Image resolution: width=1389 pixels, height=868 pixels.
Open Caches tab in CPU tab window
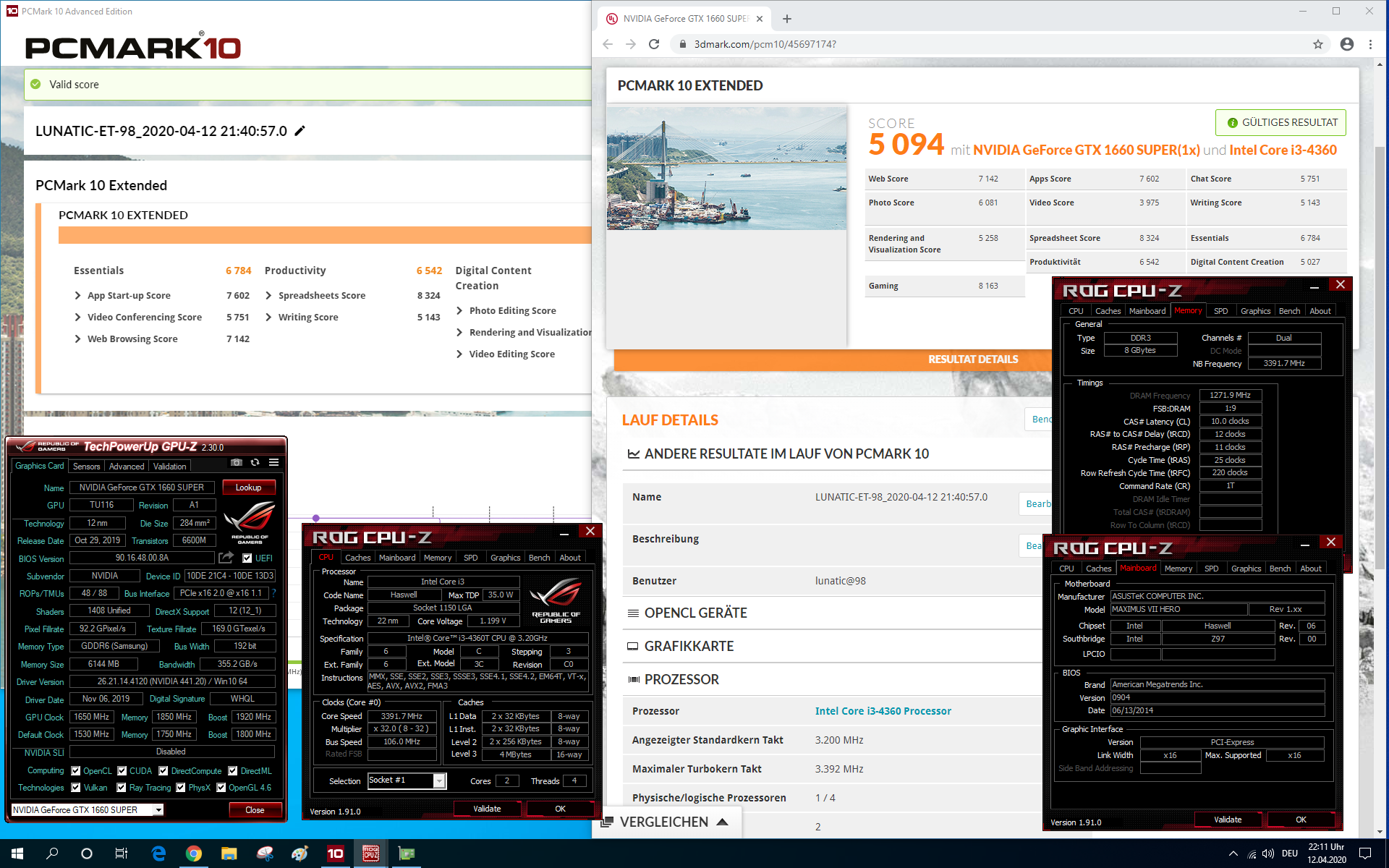coord(357,558)
